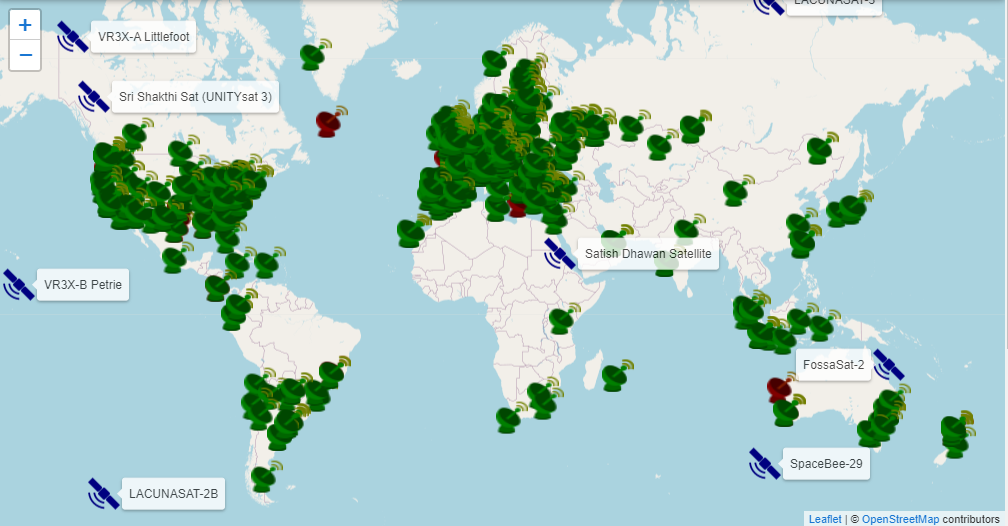The height and width of the screenshot is (526, 1008).
Task: Click the LACUNASAT-2B satellite icon
Action: (x=104, y=494)
